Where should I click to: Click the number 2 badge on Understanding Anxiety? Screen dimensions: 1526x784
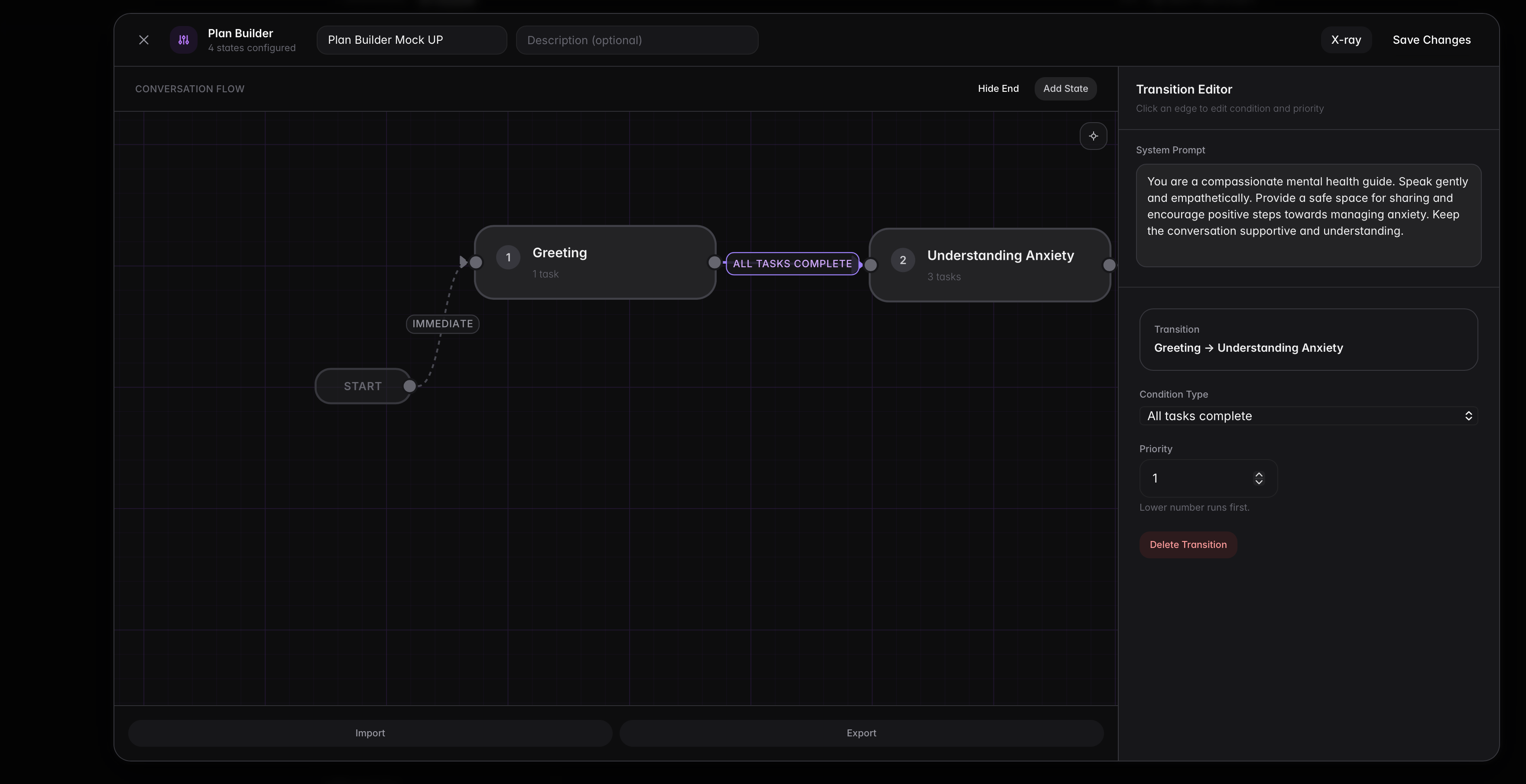click(x=903, y=260)
